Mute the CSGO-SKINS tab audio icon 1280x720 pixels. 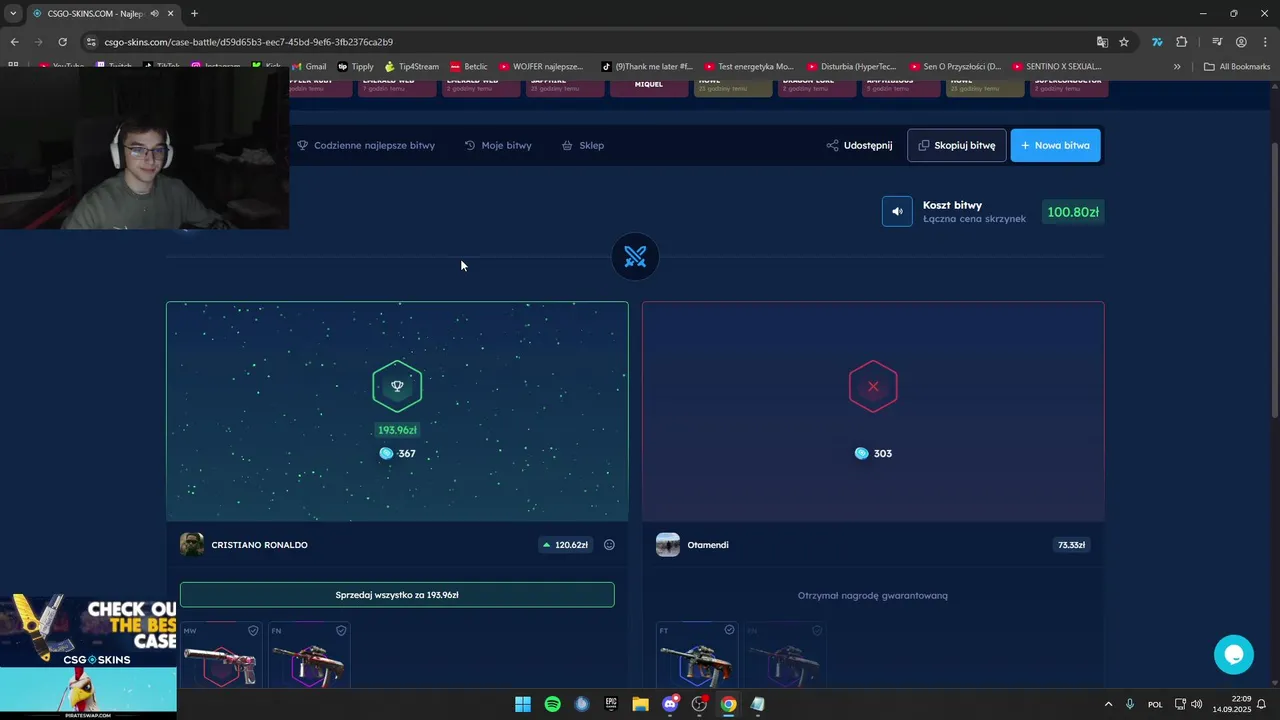tap(154, 13)
